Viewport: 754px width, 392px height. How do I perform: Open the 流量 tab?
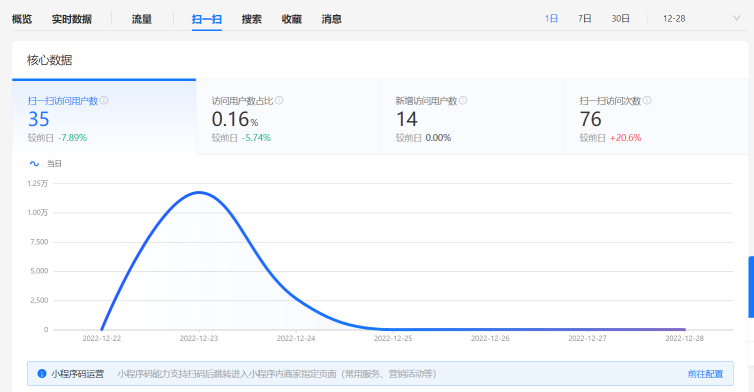coord(141,19)
